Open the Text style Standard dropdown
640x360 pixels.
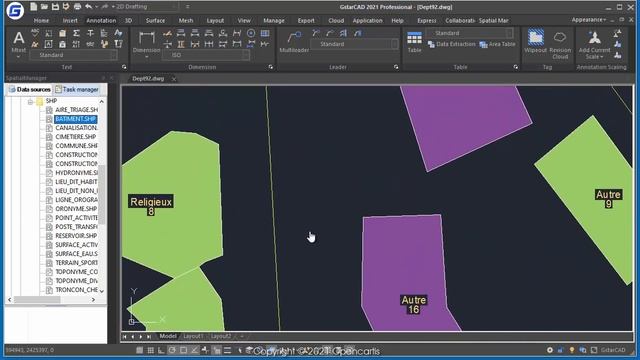[73, 55]
